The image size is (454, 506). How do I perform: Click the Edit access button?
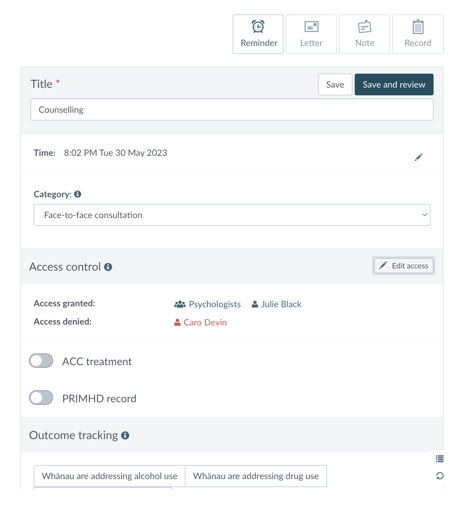click(403, 266)
